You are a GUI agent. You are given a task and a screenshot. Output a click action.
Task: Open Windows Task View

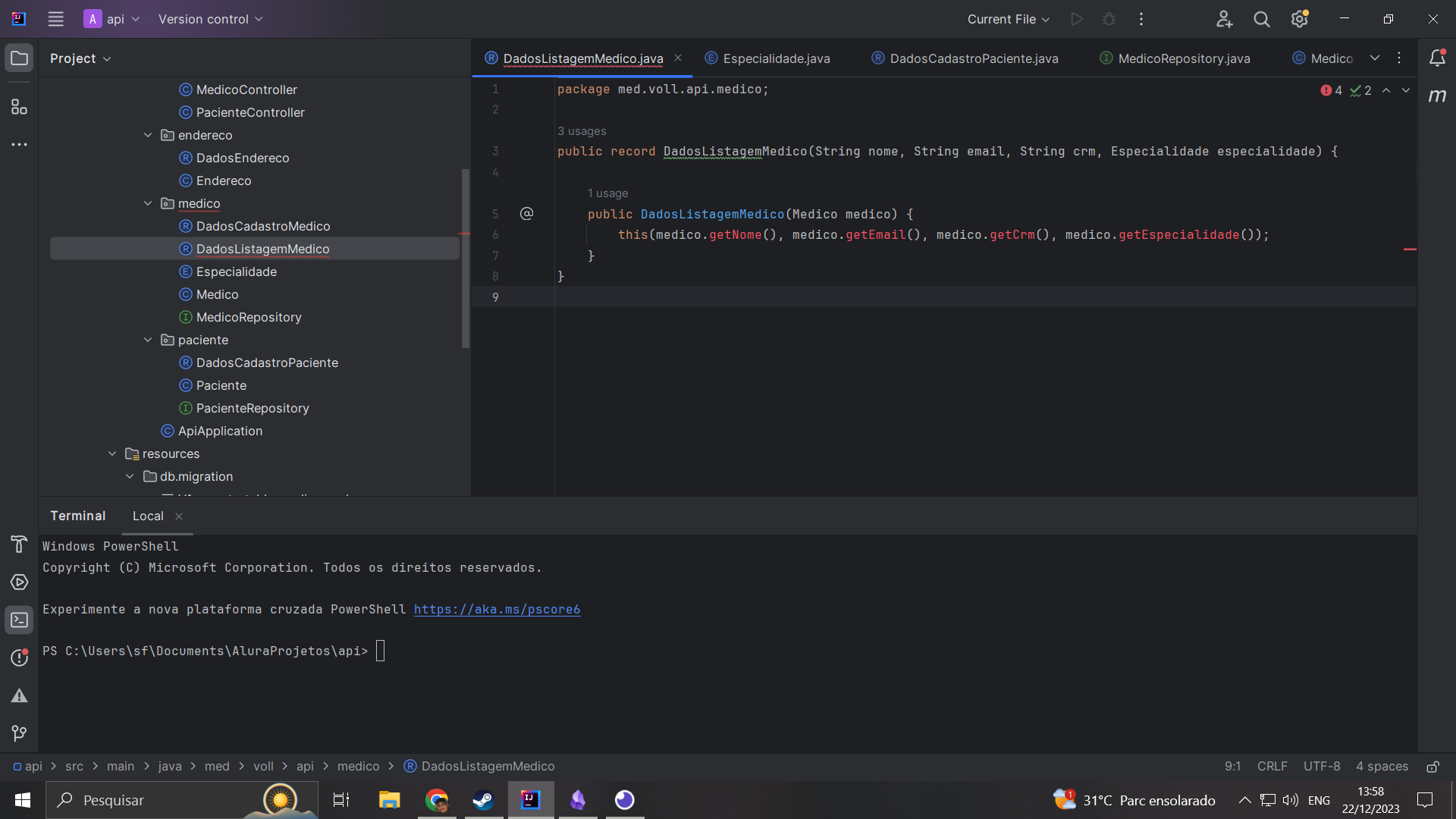coord(341,800)
